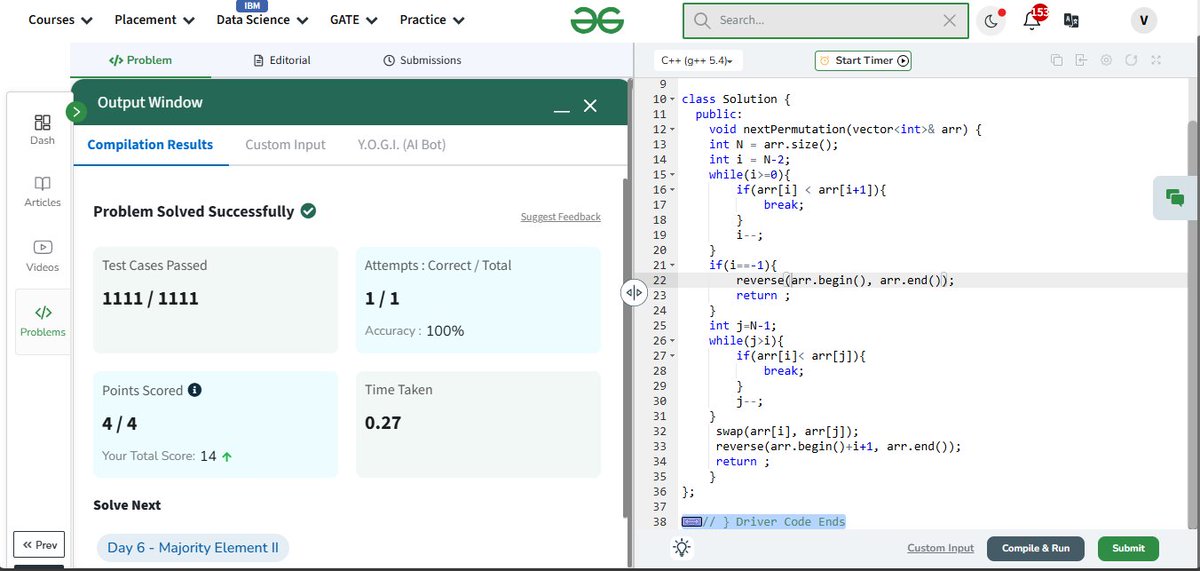Fold if block at line 16
Image resolution: width=1200 pixels, height=571 pixels.
672,190
